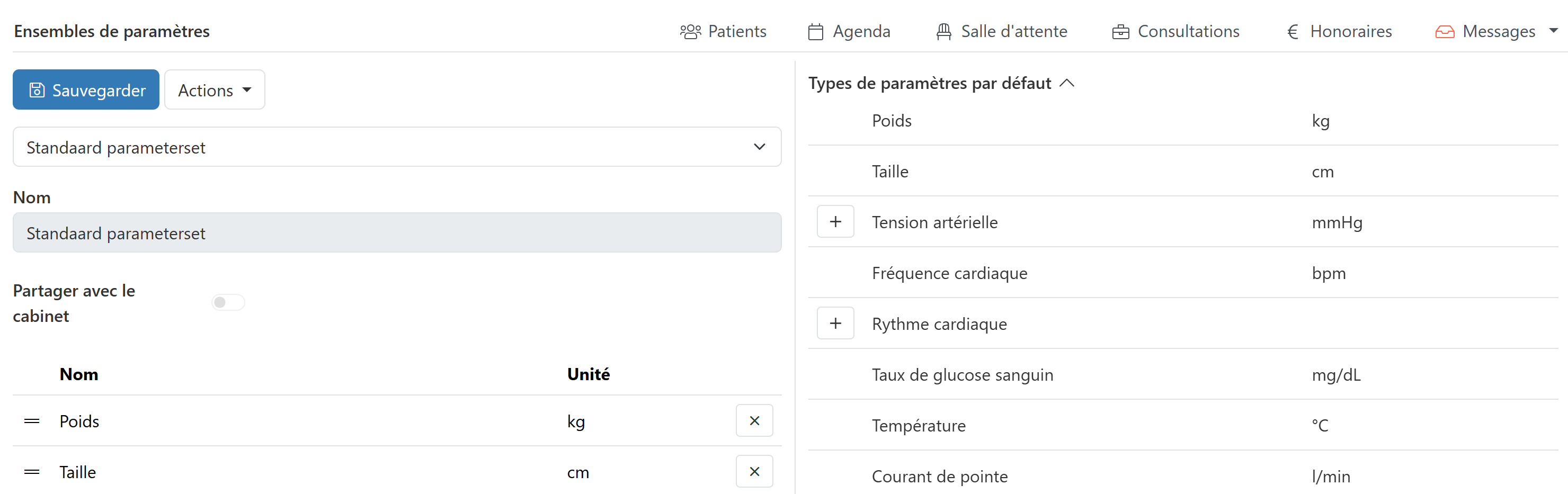
Task: Click the Sauvegarder button
Action: [x=86, y=90]
